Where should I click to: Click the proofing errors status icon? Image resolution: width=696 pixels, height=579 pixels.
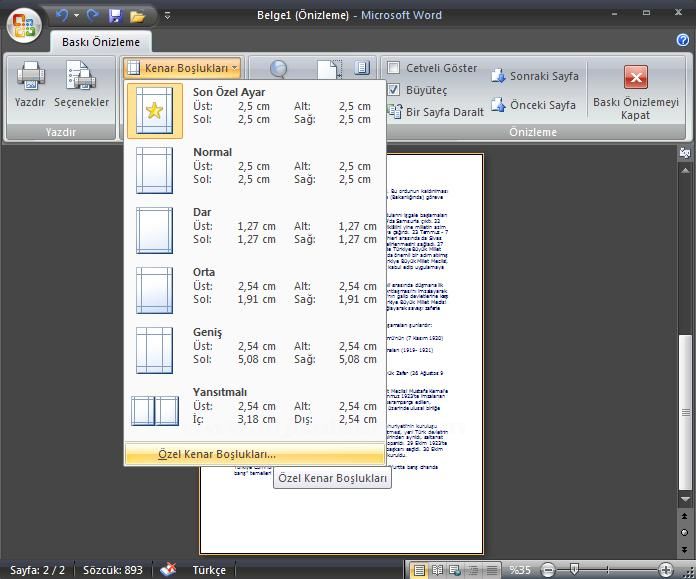click(x=168, y=570)
